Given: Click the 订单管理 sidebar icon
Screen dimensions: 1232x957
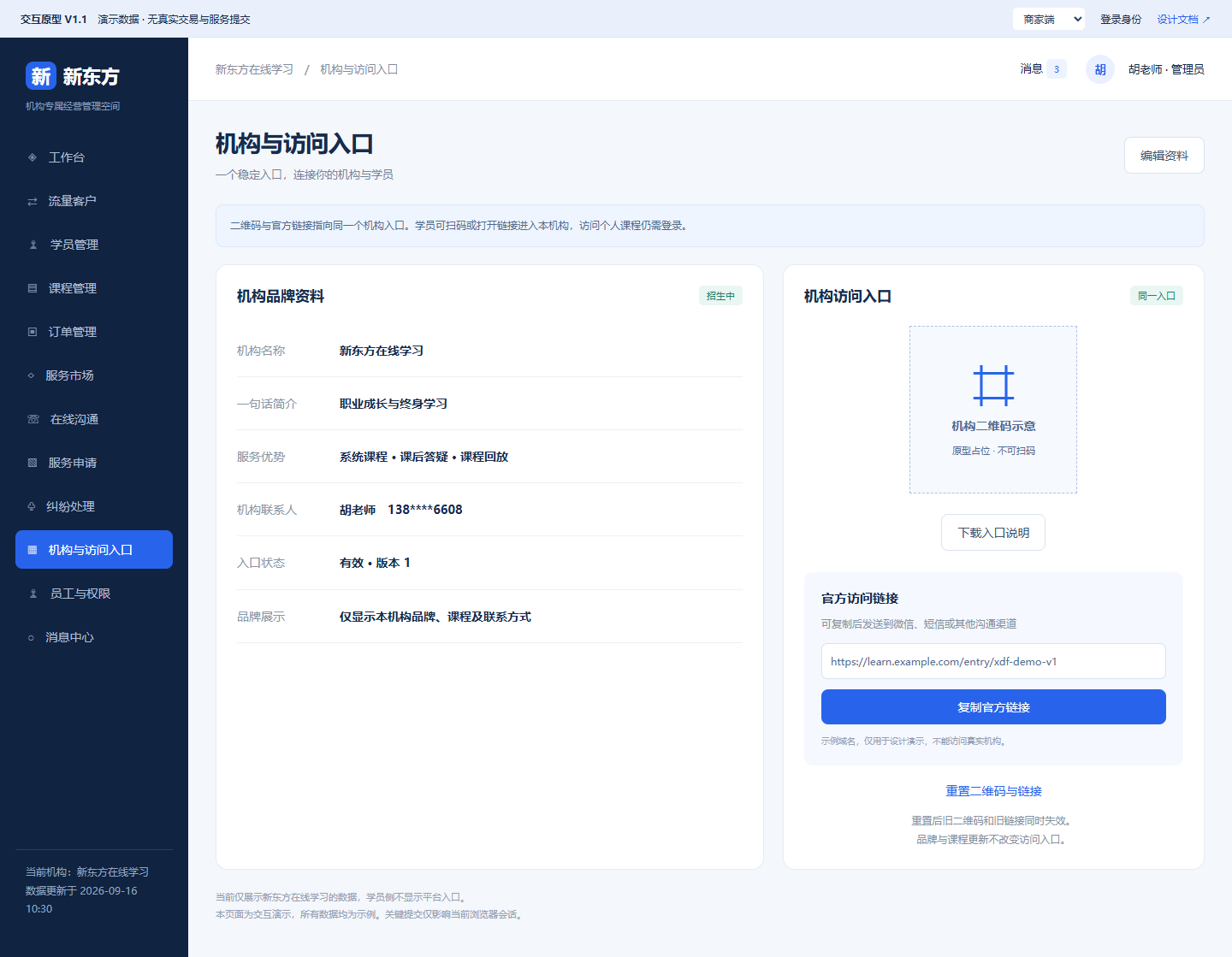Looking at the screenshot, I should [x=33, y=332].
